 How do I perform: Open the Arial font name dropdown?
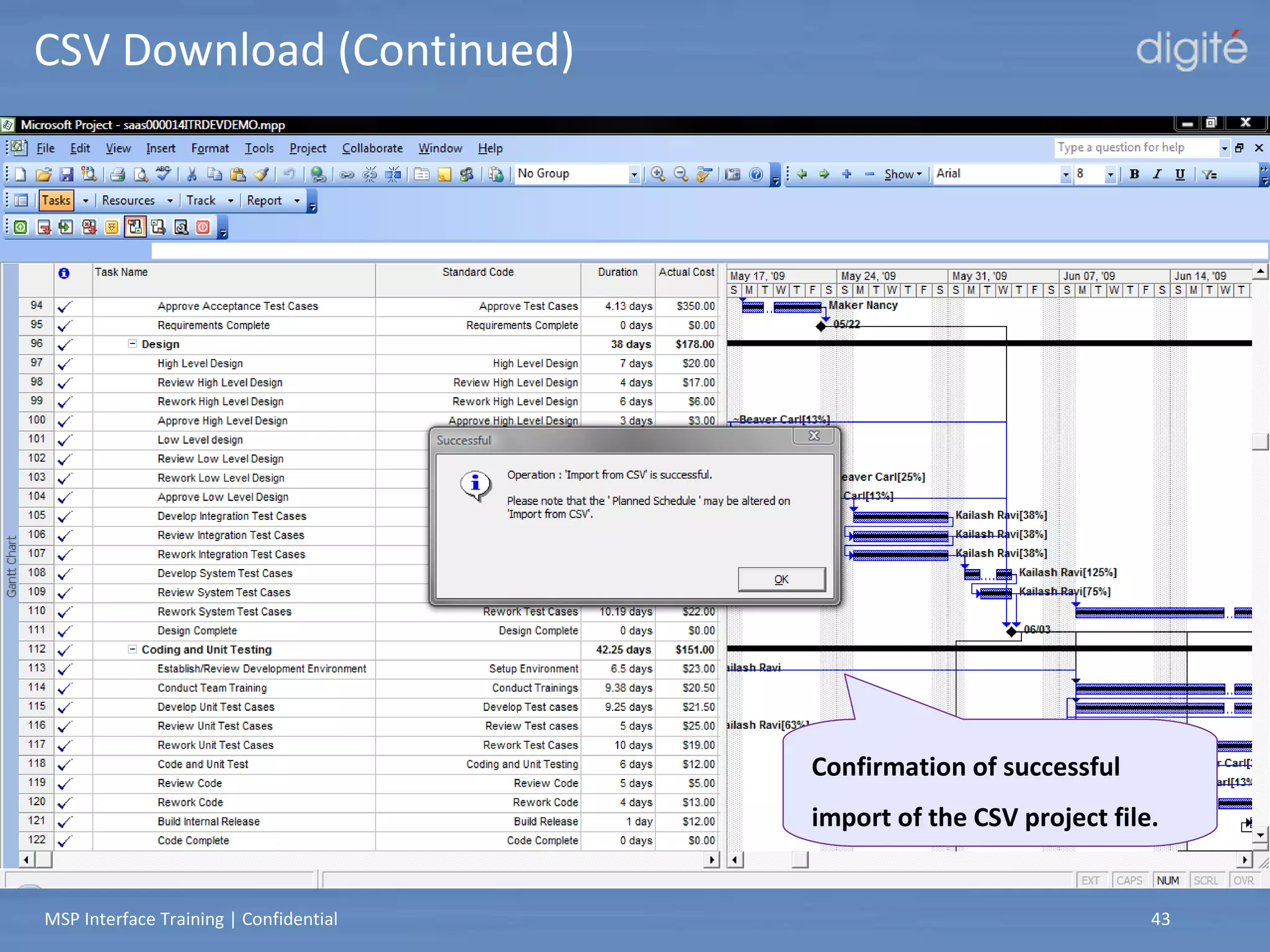pyautogui.click(x=1065, y=175)
